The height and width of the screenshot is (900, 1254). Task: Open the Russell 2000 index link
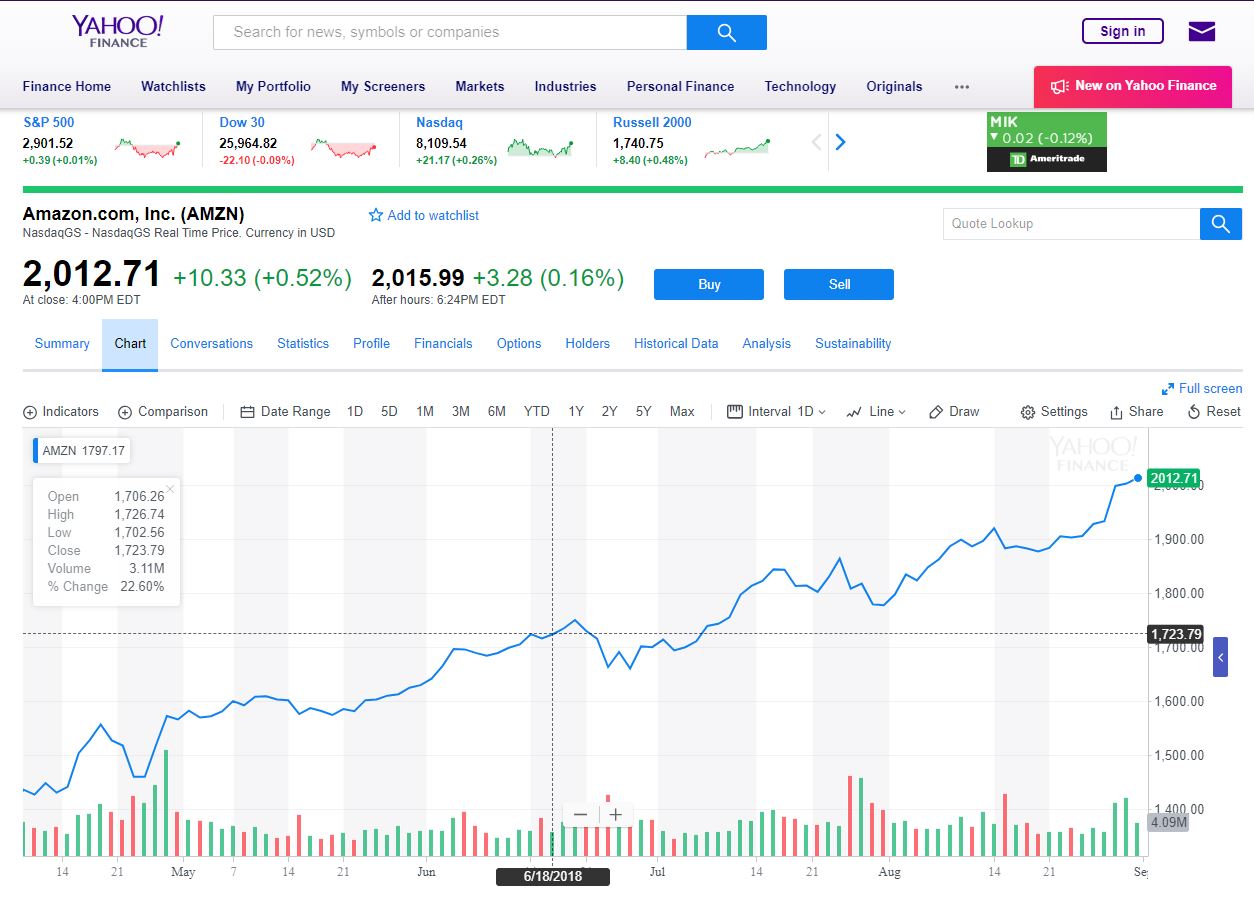pos(652,123)
